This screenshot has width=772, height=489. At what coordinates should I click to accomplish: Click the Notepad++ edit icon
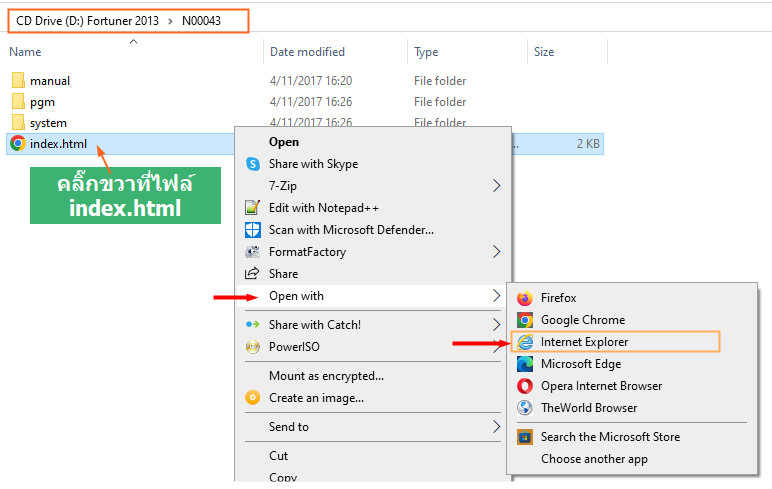tap(252, 208)
